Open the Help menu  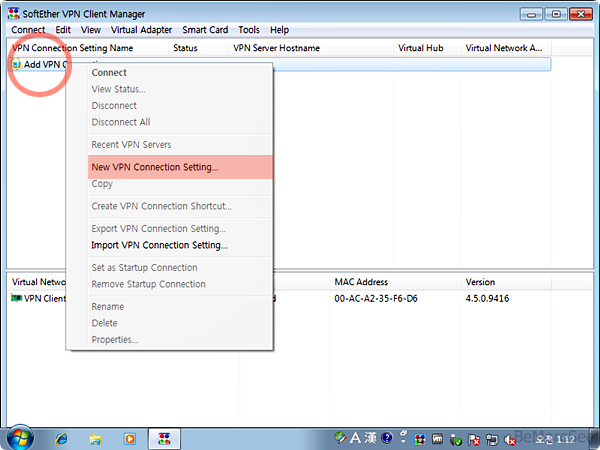click(279, 30)
